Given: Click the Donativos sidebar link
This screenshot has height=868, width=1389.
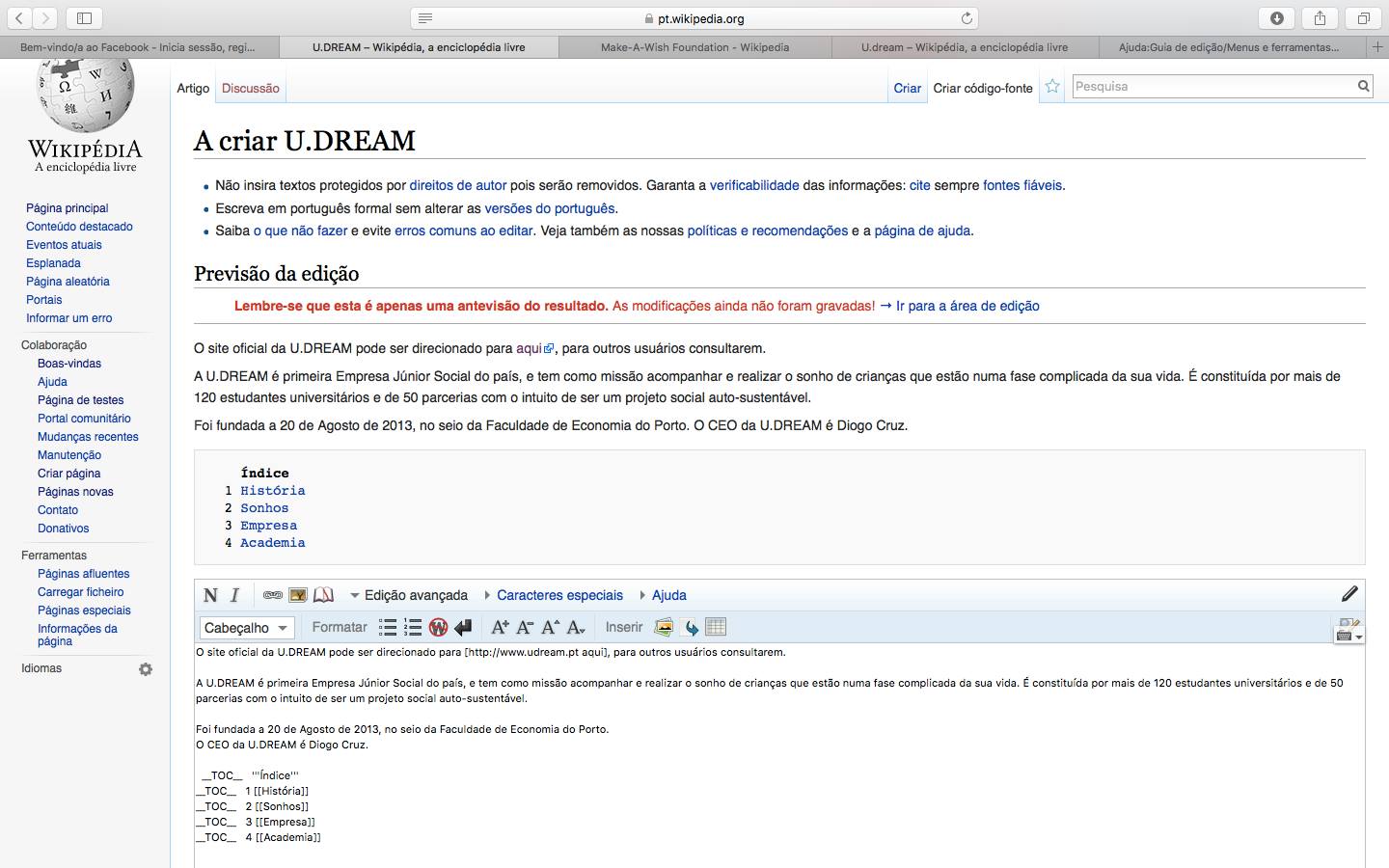Looking at the screenshot, I should pyautogui.click(x=63, y=529).
